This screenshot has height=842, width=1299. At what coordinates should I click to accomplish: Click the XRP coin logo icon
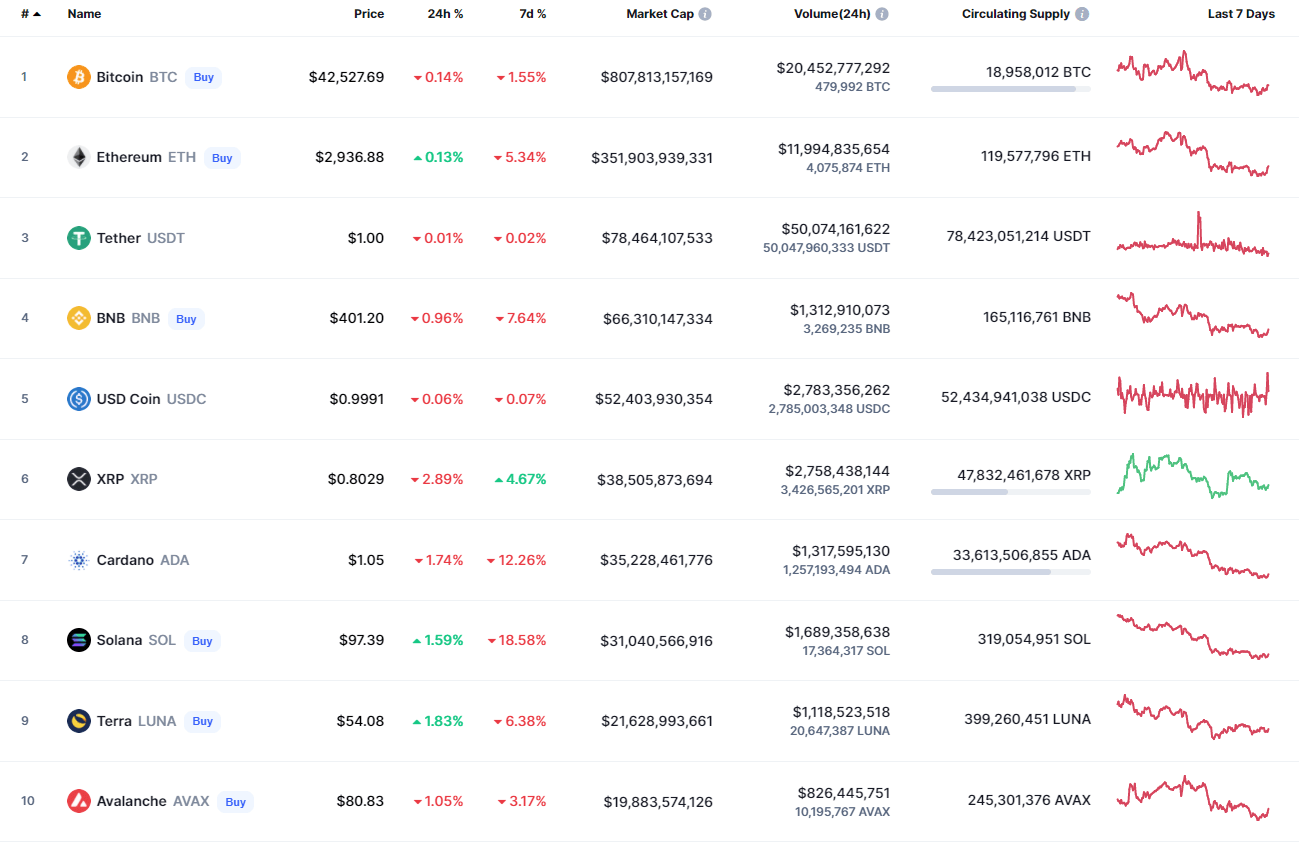(x=78, y=479)
